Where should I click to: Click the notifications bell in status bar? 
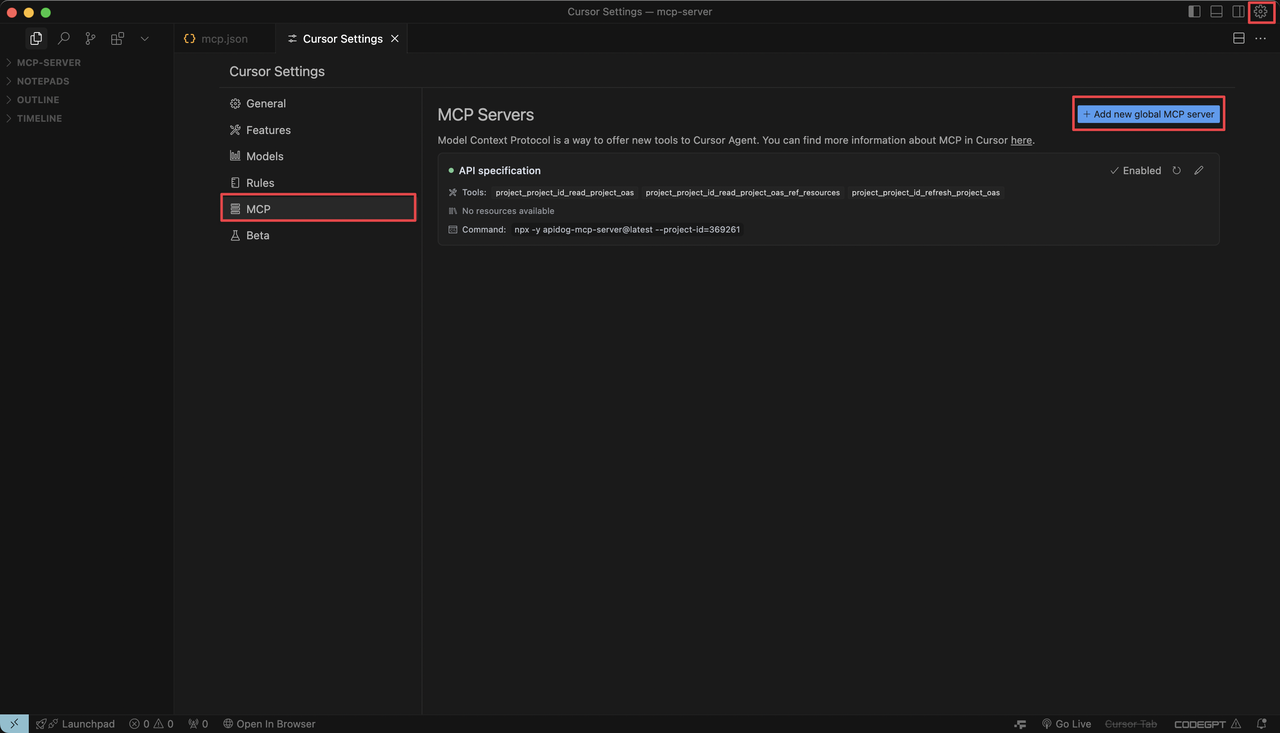[x=1263, y=724]
